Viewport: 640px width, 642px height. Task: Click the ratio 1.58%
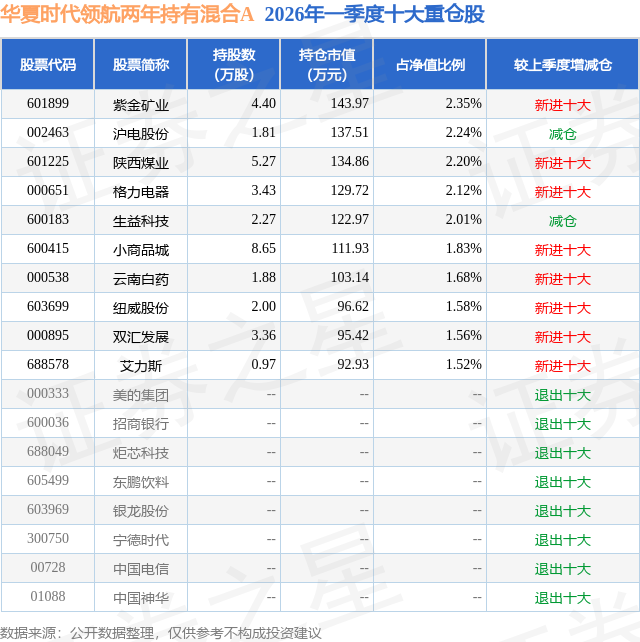[x=463, y=307]
